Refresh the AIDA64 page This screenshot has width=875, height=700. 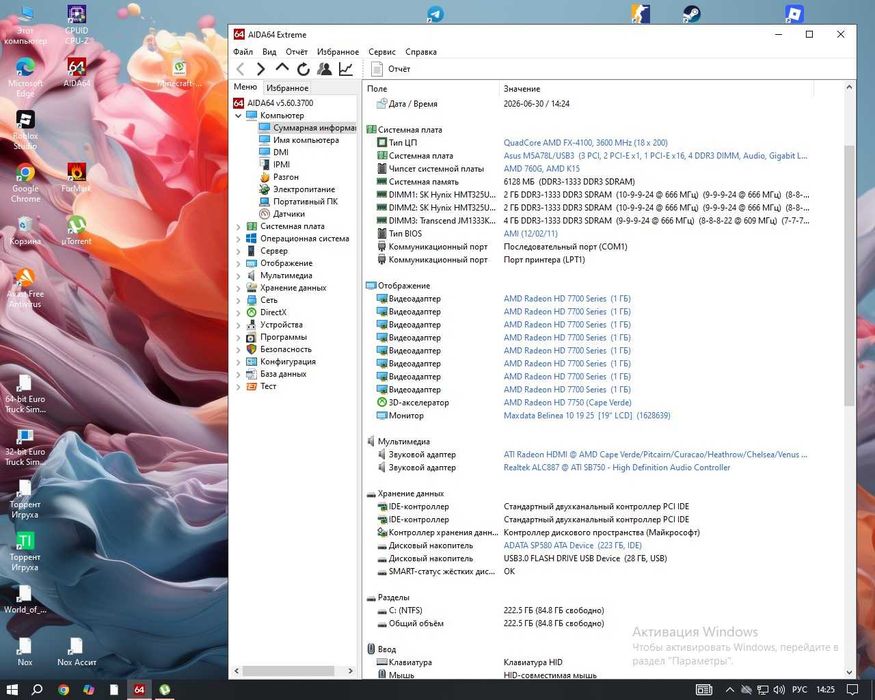[x=303, y=69]
